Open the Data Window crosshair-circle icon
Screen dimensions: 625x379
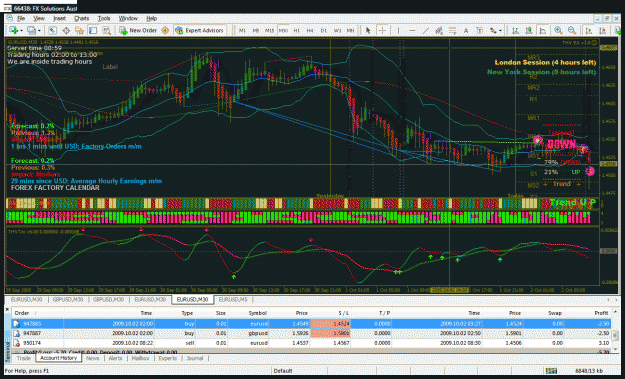(x=66, y=30)
